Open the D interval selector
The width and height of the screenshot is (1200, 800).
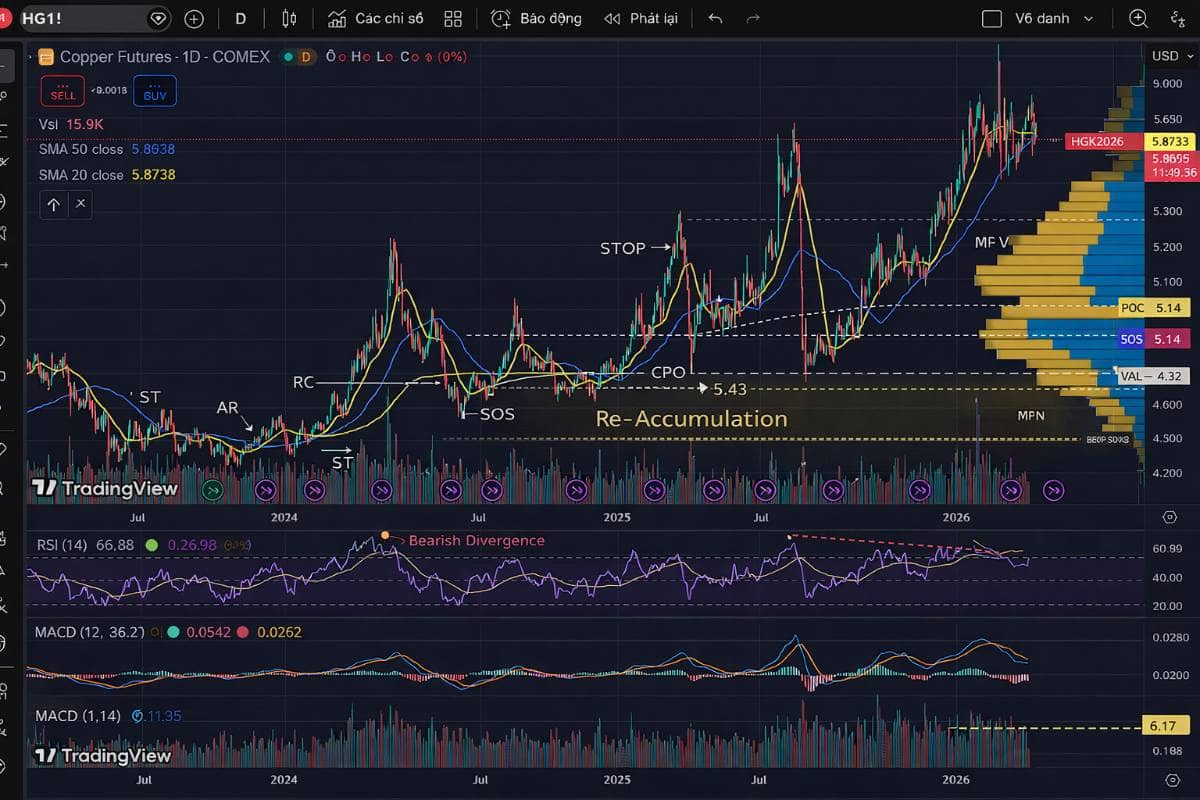(240, 18)
